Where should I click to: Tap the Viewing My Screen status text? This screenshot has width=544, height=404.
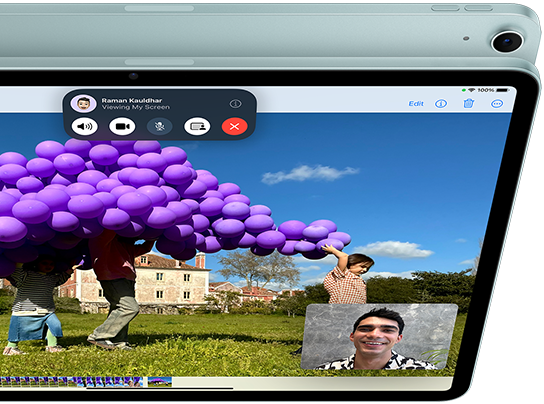click(x=136, y=107)
